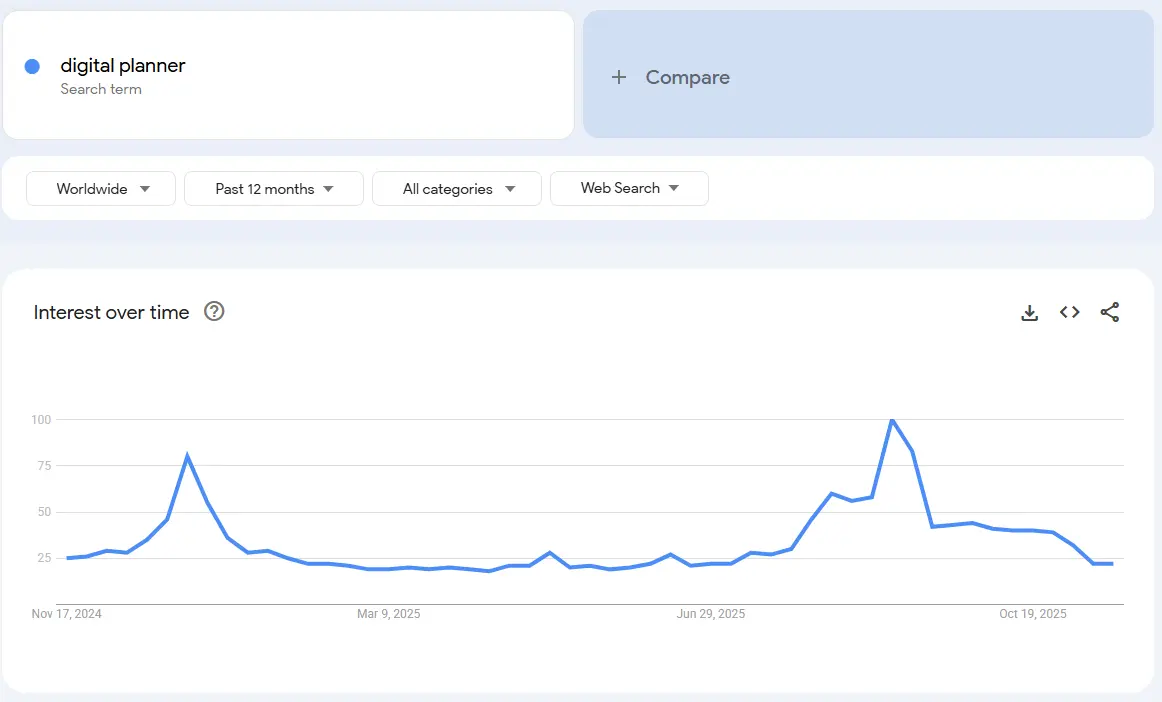Click the Nov 17, 2024 axis label
Image resolution: width=1162 pixels, height=702 pixels.
point(67,614)
